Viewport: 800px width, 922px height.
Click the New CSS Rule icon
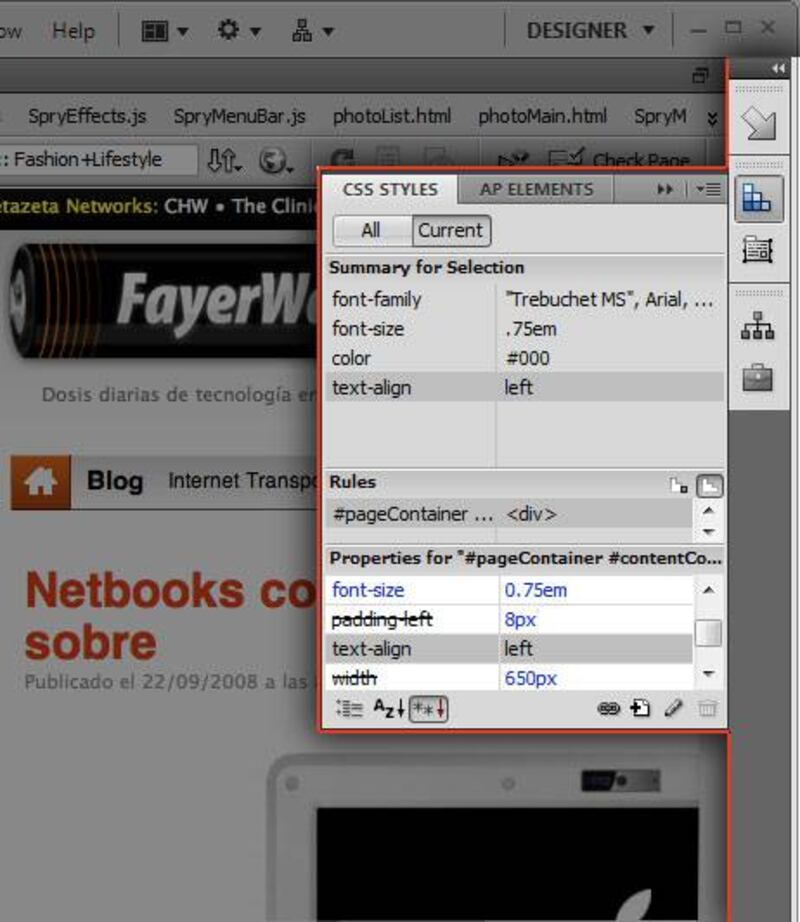click(640, 708)
